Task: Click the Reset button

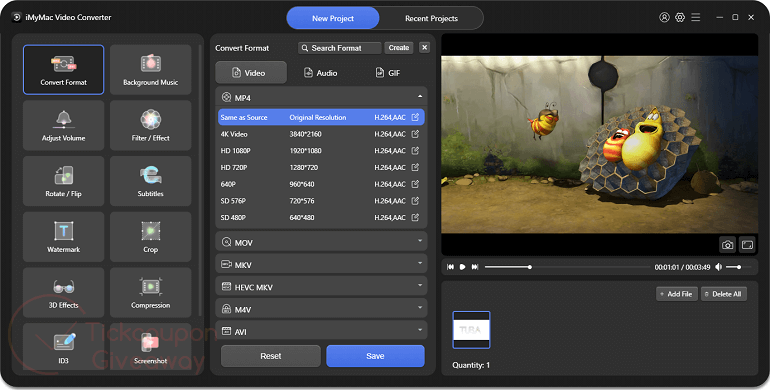Action: (x=271, y=356)
